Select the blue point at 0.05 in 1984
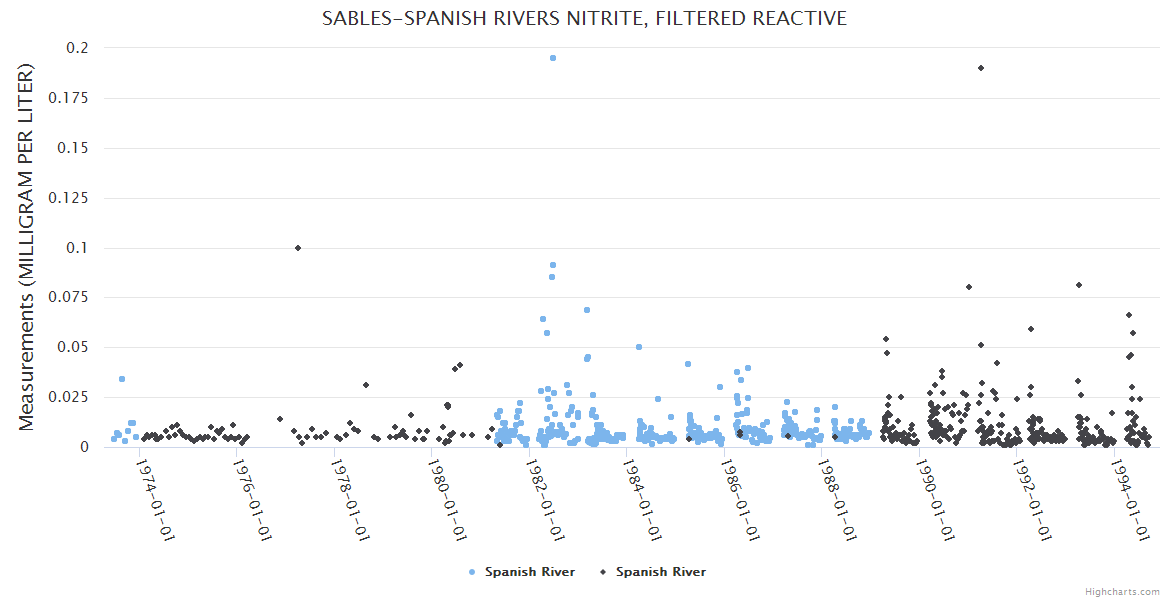This screenshot has width=1170, height=600. pos(639,347)
